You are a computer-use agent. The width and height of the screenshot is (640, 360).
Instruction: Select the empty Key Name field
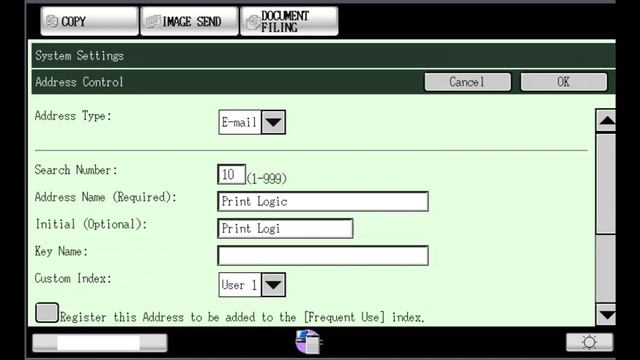[323, 256]
